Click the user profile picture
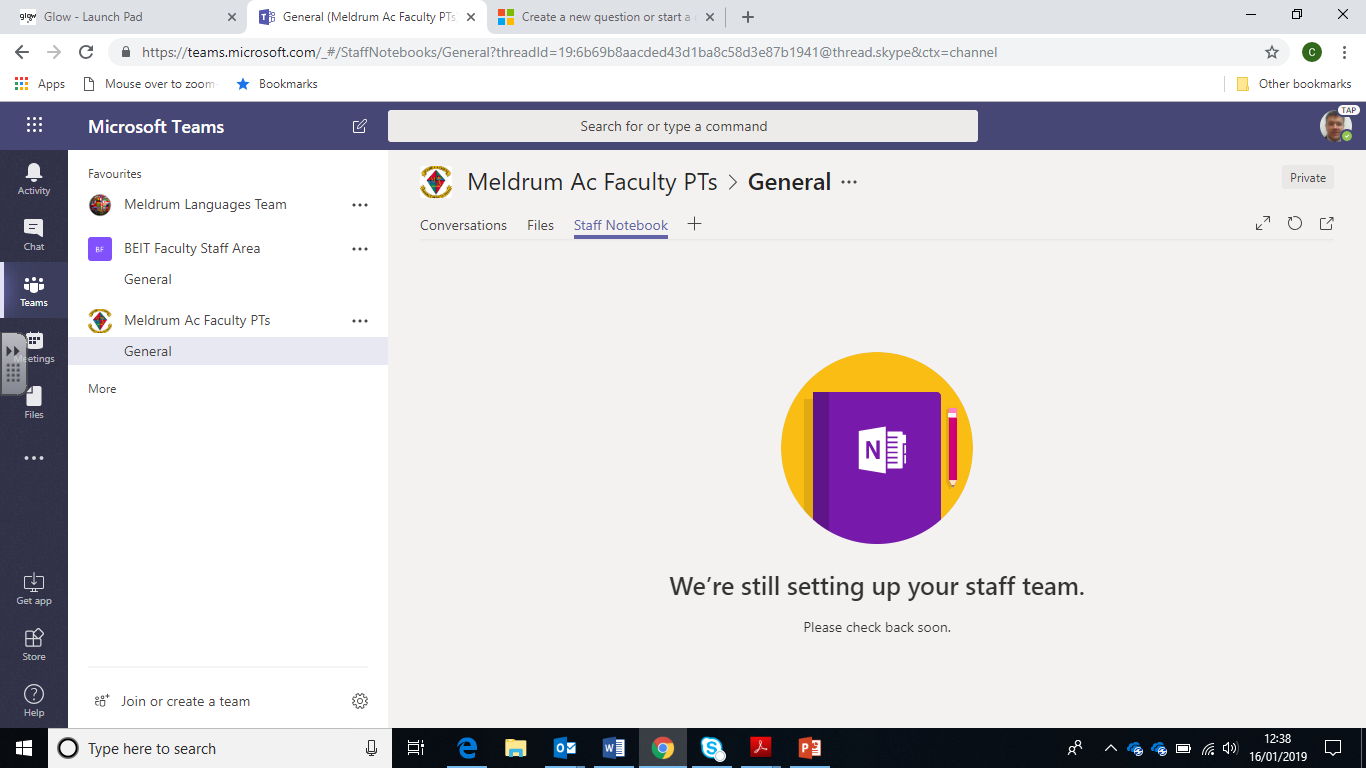The height and width of the screenshot is (768, 1366). [1335, 126]
